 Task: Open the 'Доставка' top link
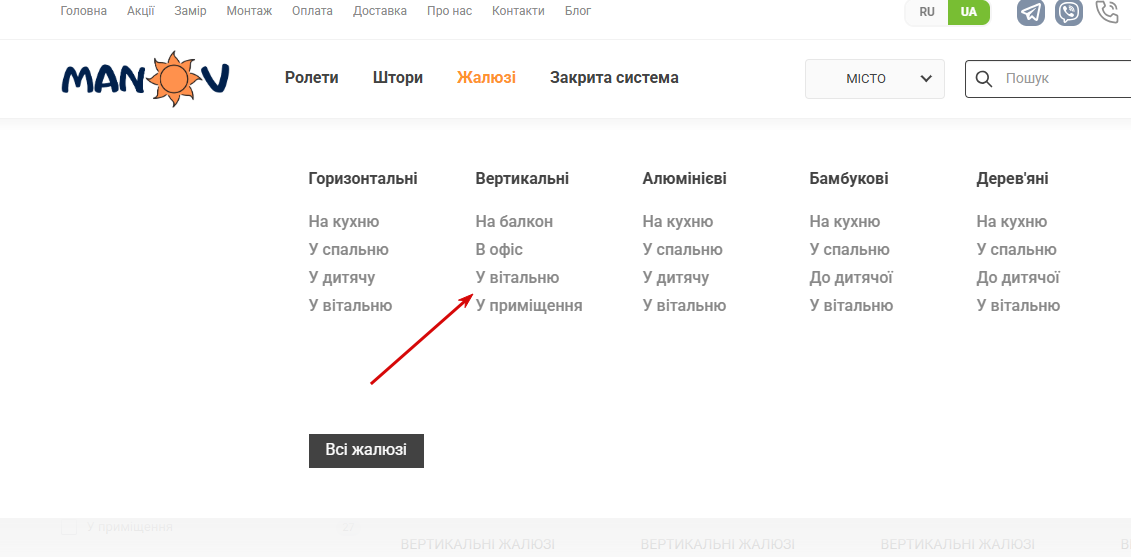382,11
